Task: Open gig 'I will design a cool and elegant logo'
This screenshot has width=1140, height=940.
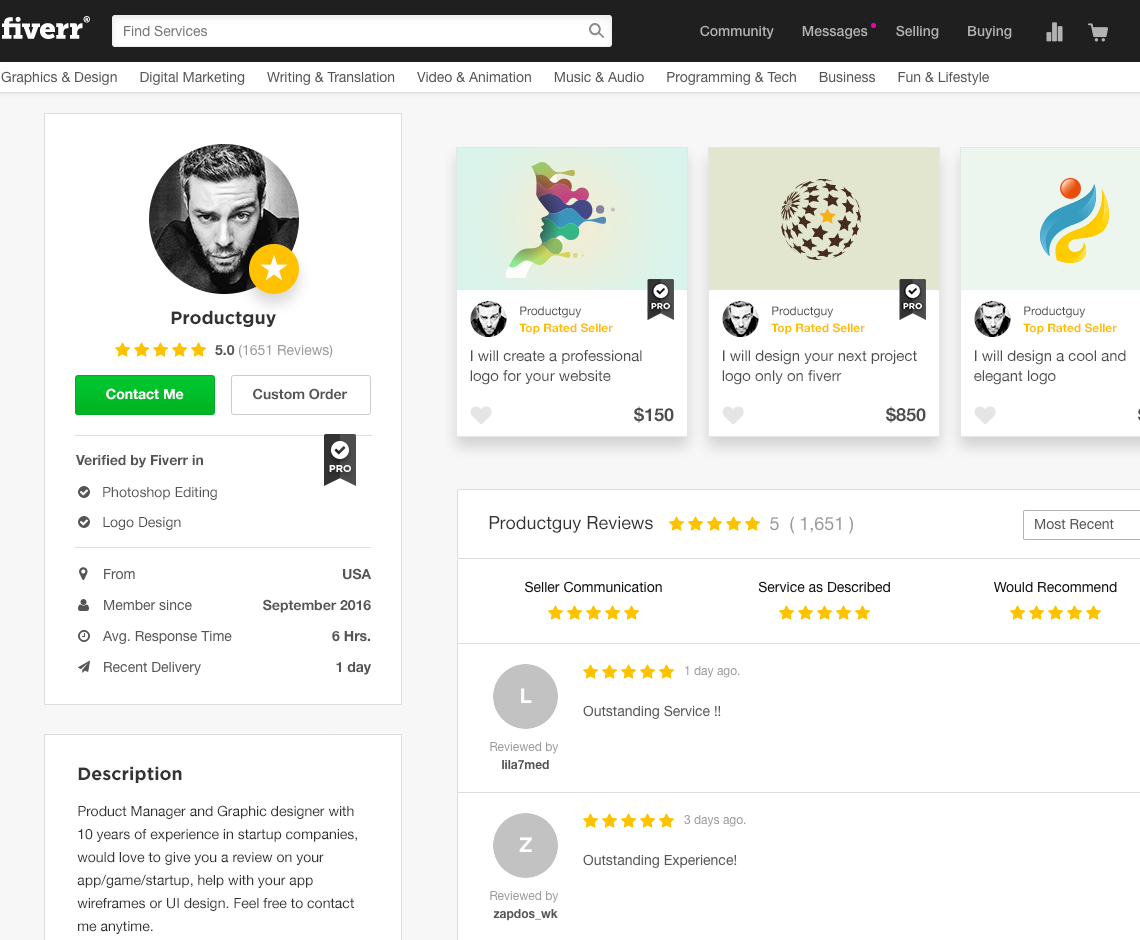Action: (1050, 366)
